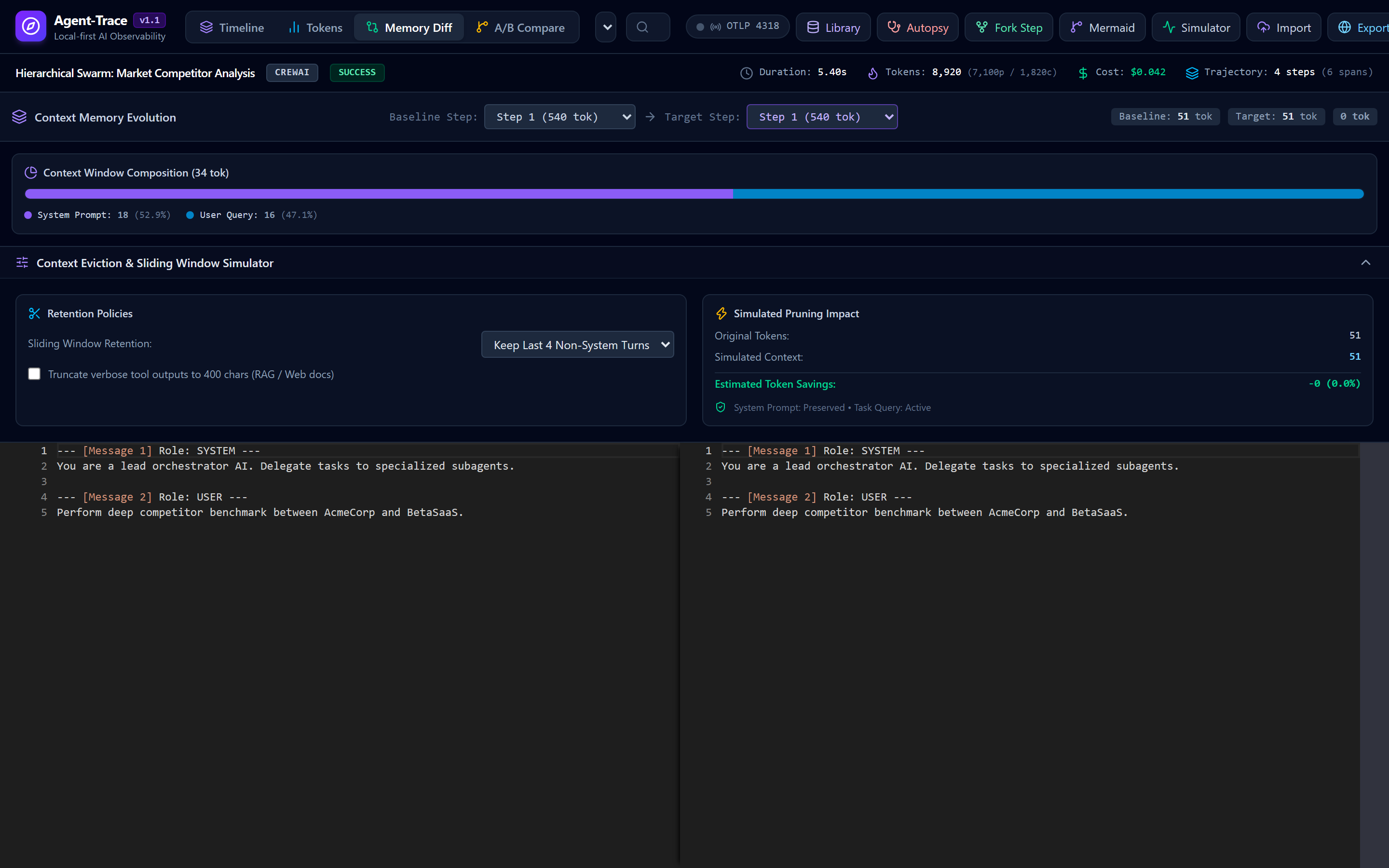Open the Target Step dropdown
1389x868 pixels.
point(822,117)
